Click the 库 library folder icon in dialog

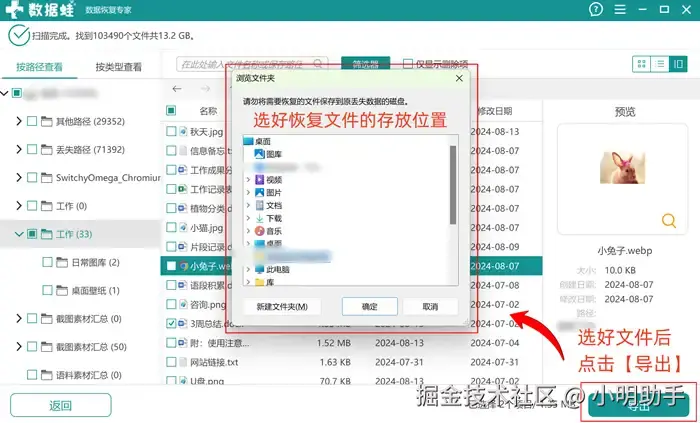pyautogui.click(x=259, y=282)
